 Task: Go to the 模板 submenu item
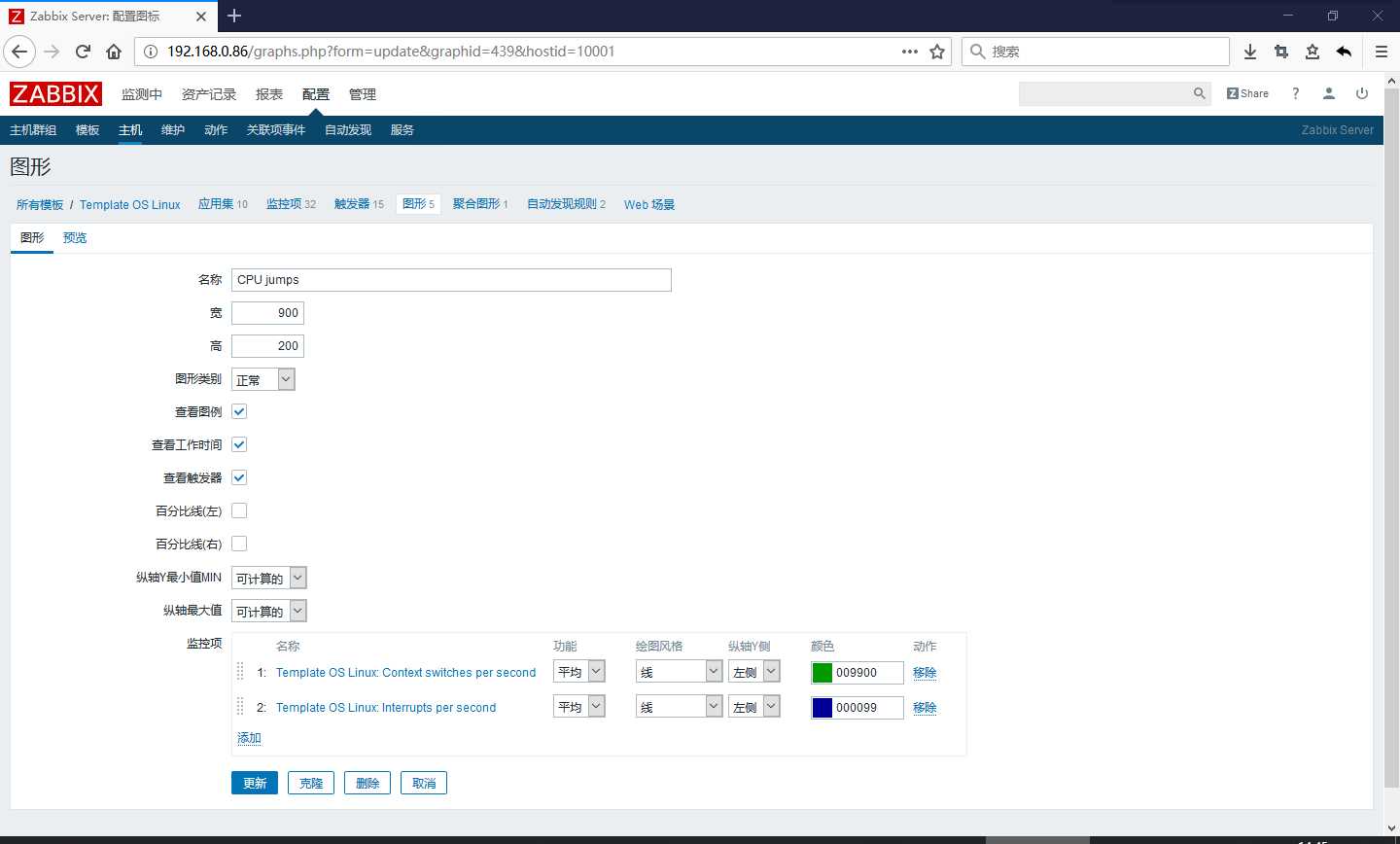87,130
